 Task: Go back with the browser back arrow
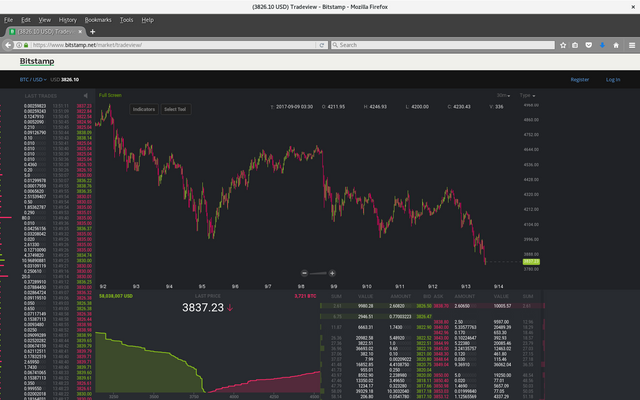click(8, 45)
